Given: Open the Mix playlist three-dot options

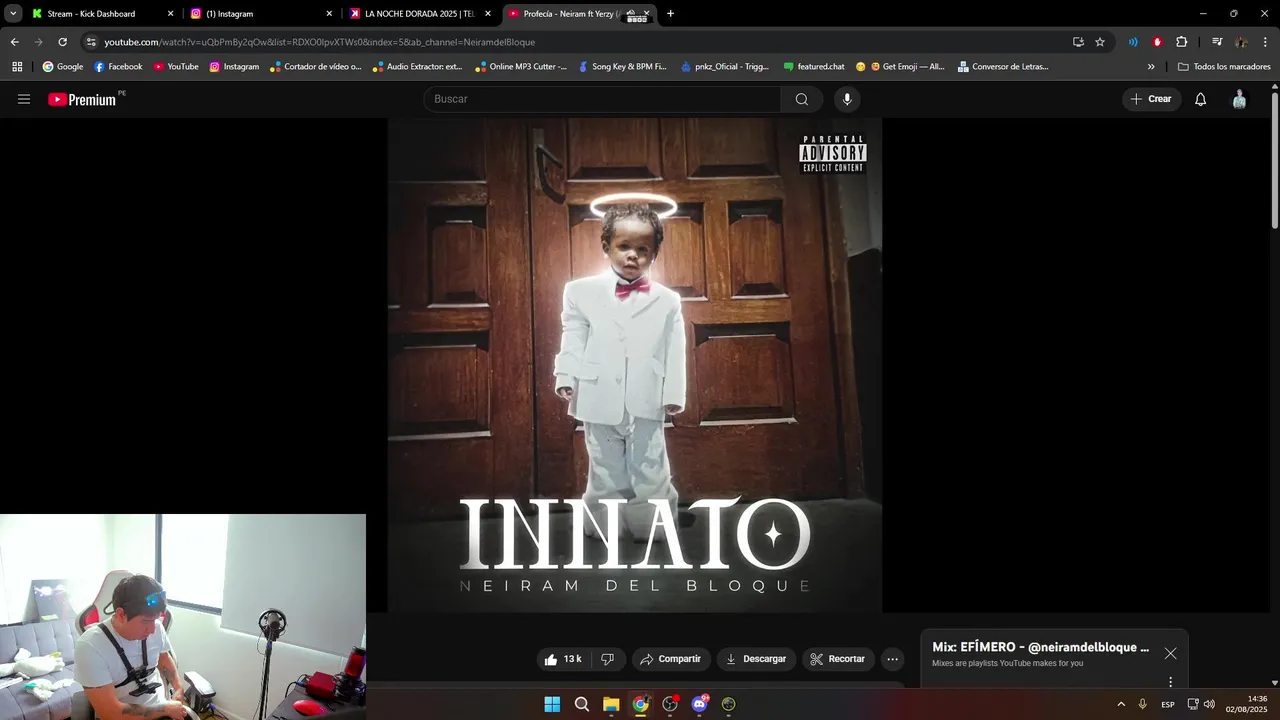Looking at the screenshot, I should click(x=1170, y=682).
